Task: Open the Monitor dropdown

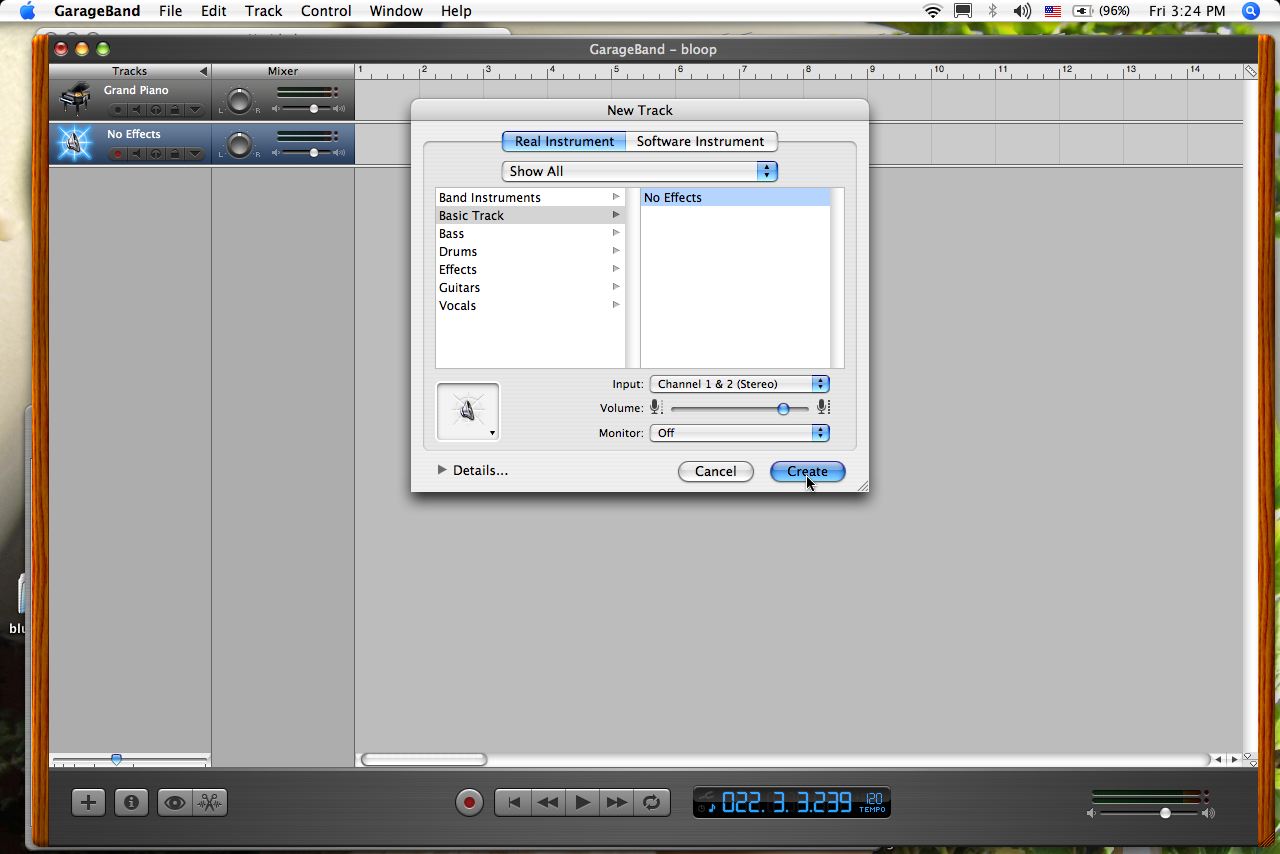Action: tap(740, 433)
